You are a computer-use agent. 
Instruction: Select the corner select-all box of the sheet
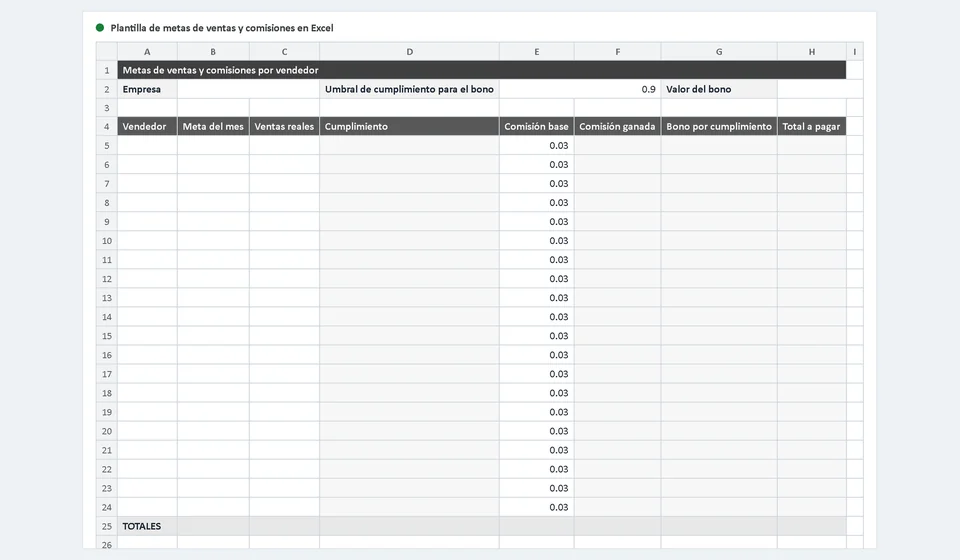(x=107, y=51)
